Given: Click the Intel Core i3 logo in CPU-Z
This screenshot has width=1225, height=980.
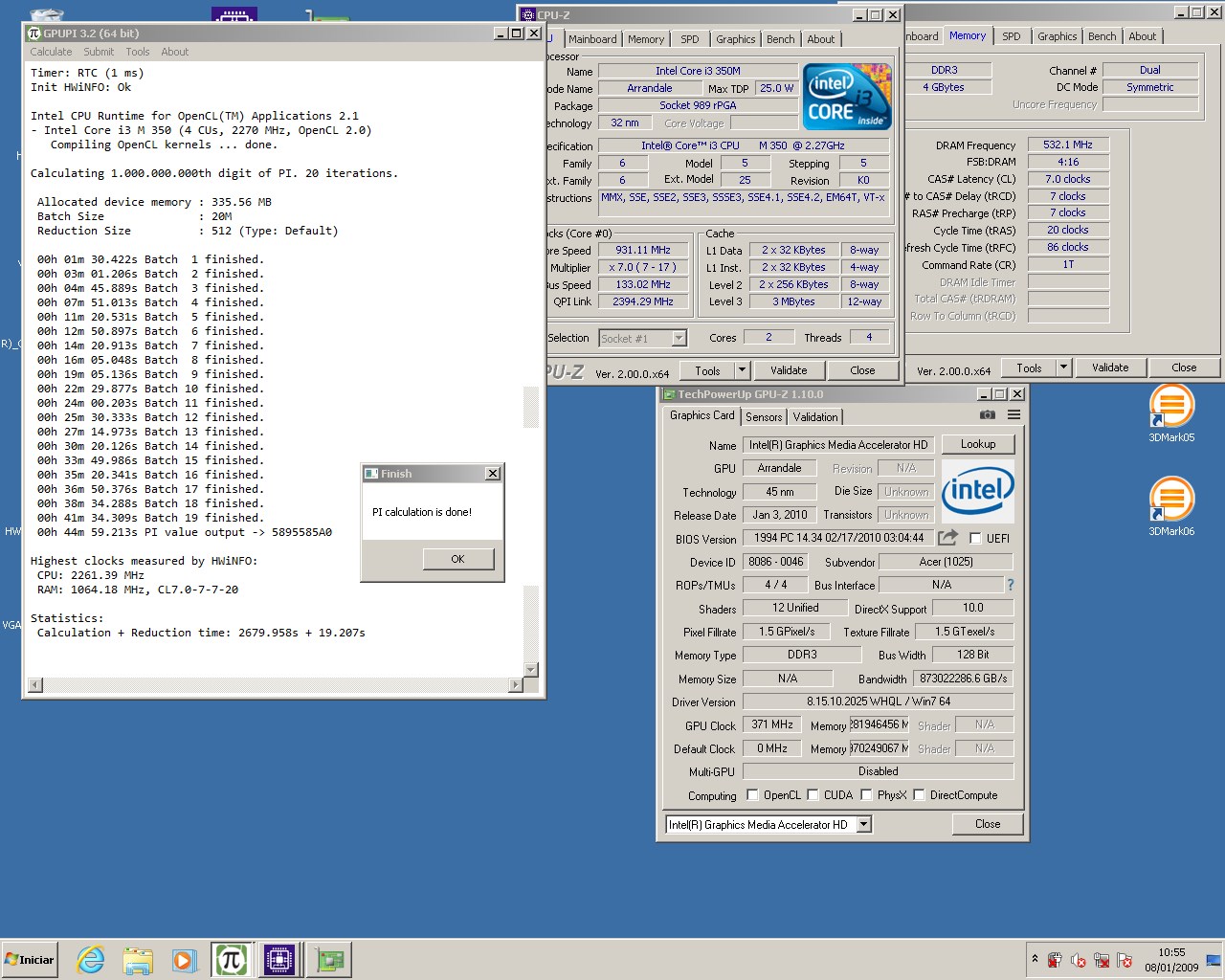Looking at the screenshot, I should [x=847, y=97].
